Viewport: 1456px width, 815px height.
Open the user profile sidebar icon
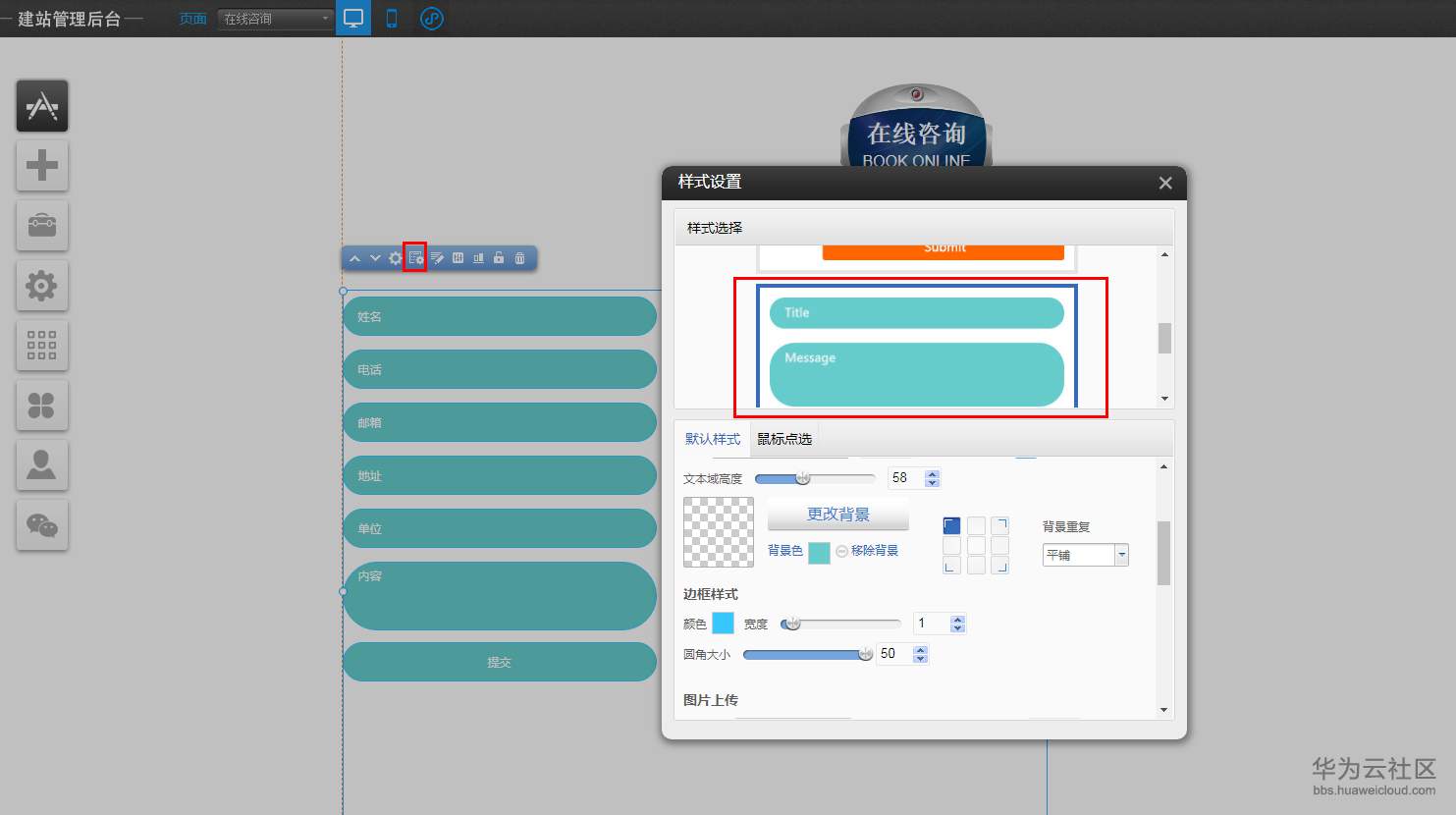pos(42,464)
